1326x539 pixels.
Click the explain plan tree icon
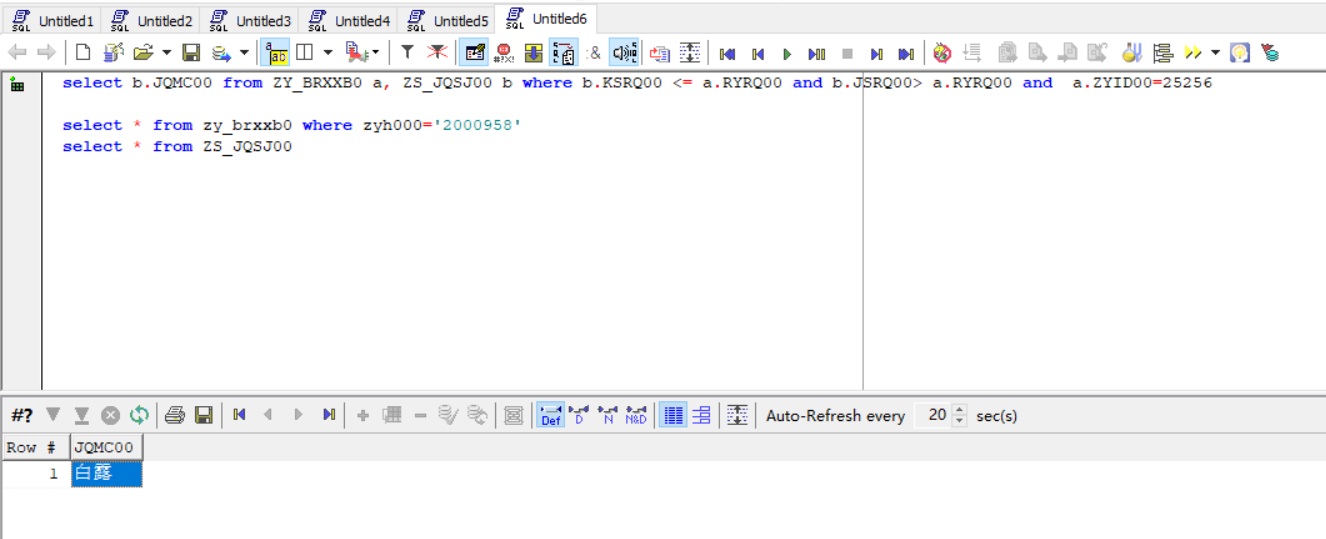coord(1162,53)
